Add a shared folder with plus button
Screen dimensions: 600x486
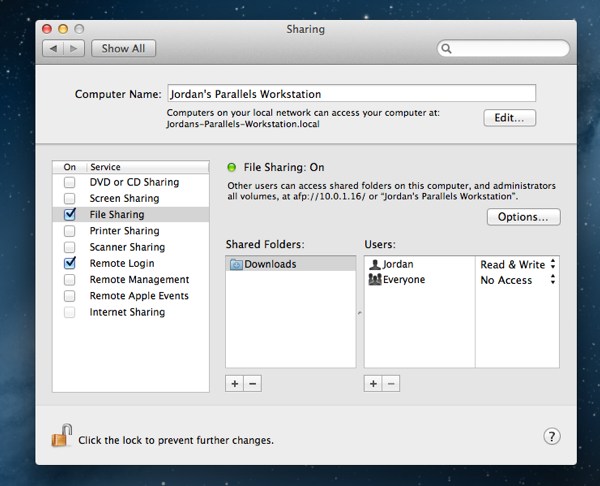[234, 383]
